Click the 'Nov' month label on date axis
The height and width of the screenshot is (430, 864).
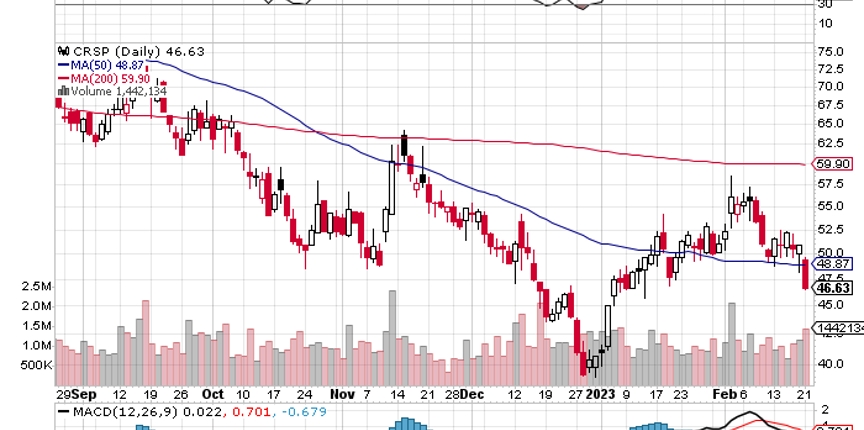(x=342, y=395)
